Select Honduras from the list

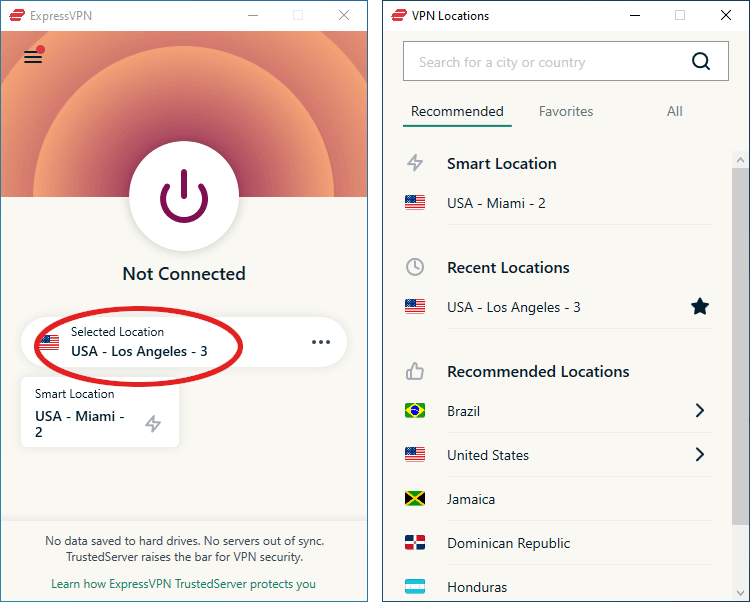(x=558, y=587)
